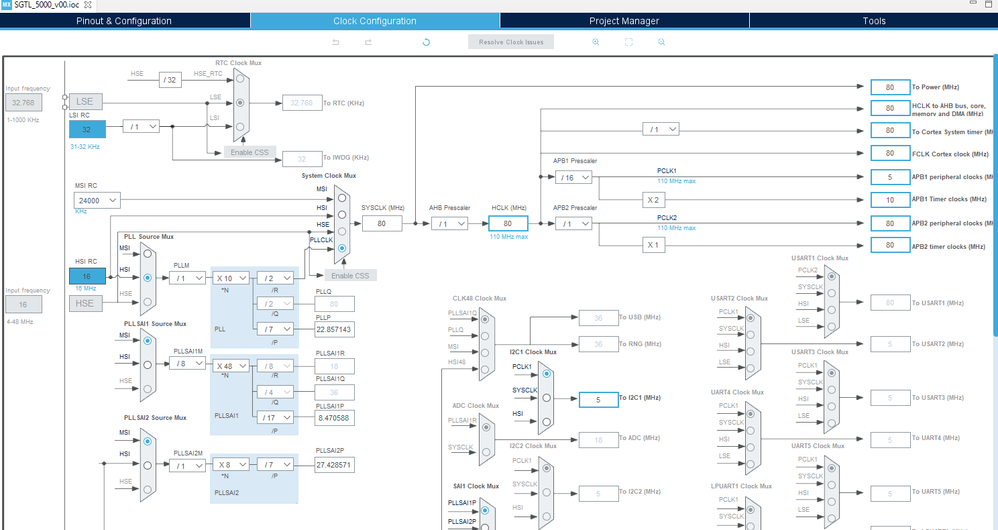The image size is (998, 530).
Task: Click the circular reset clocks icon
Action: [426, 42]
